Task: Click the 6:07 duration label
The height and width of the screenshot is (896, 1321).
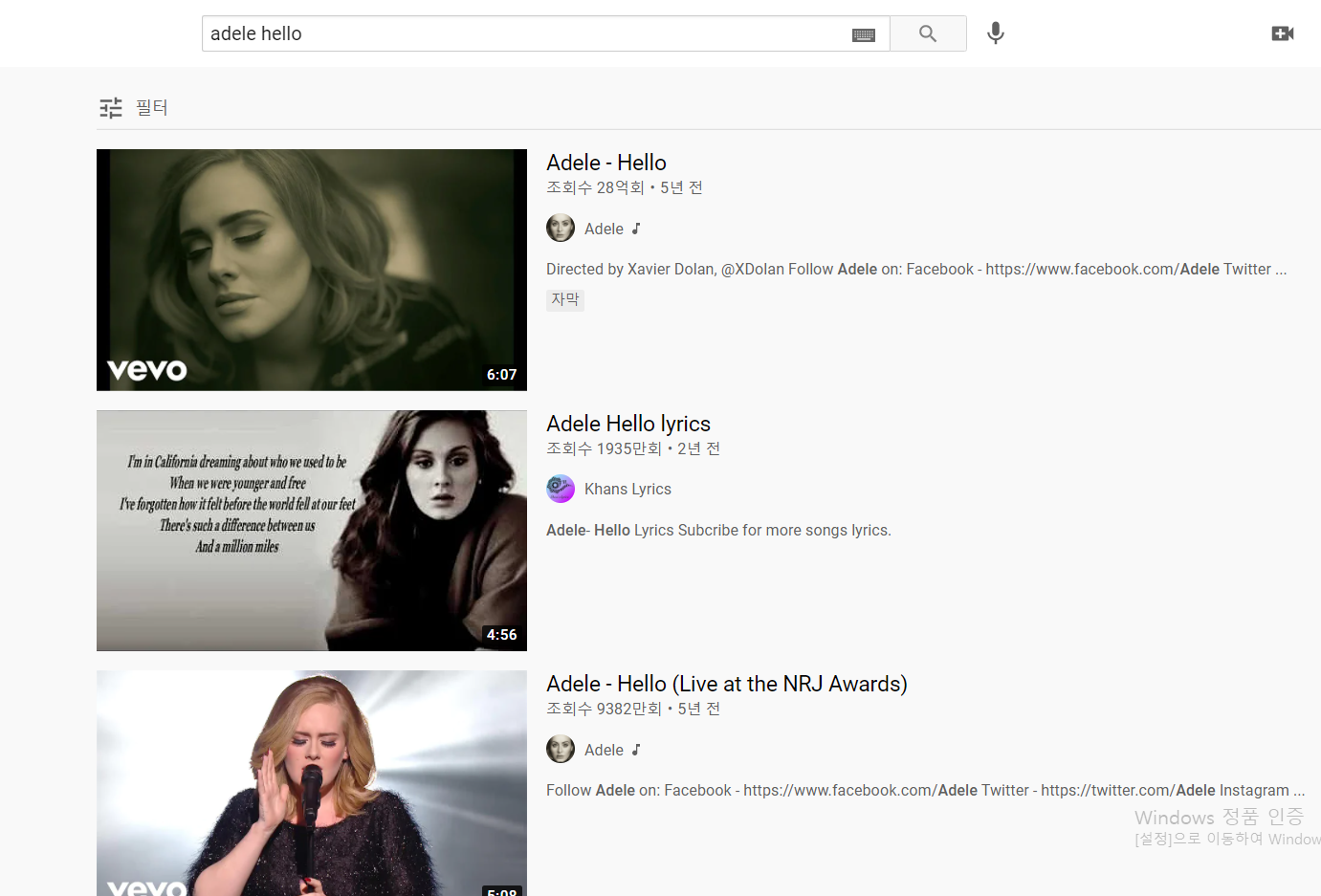Action: (x=501, y=375)
